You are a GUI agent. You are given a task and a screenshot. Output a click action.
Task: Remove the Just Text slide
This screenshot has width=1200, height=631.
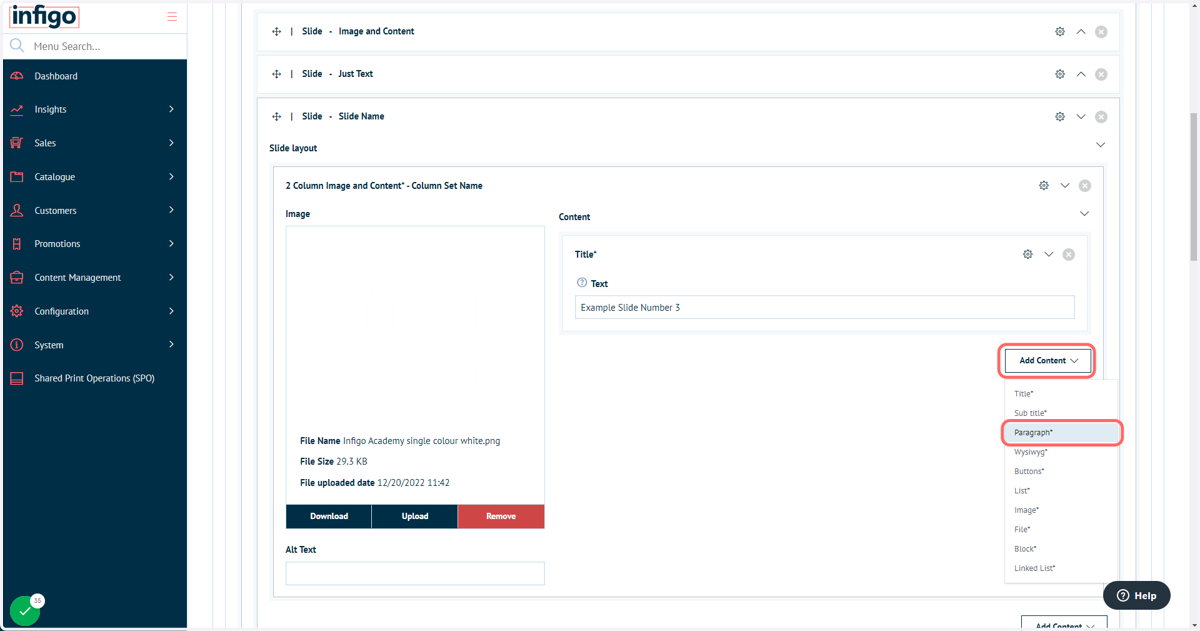1101,74
